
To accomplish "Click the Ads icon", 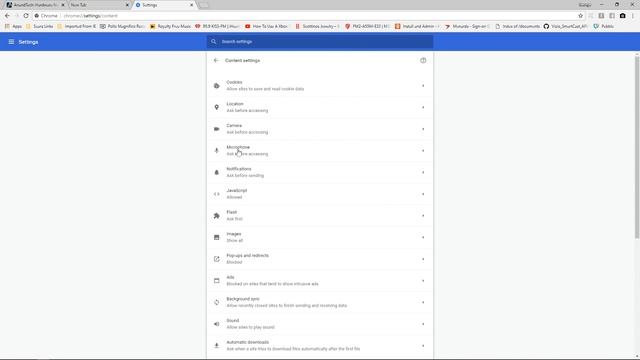I will click(216, 280).
